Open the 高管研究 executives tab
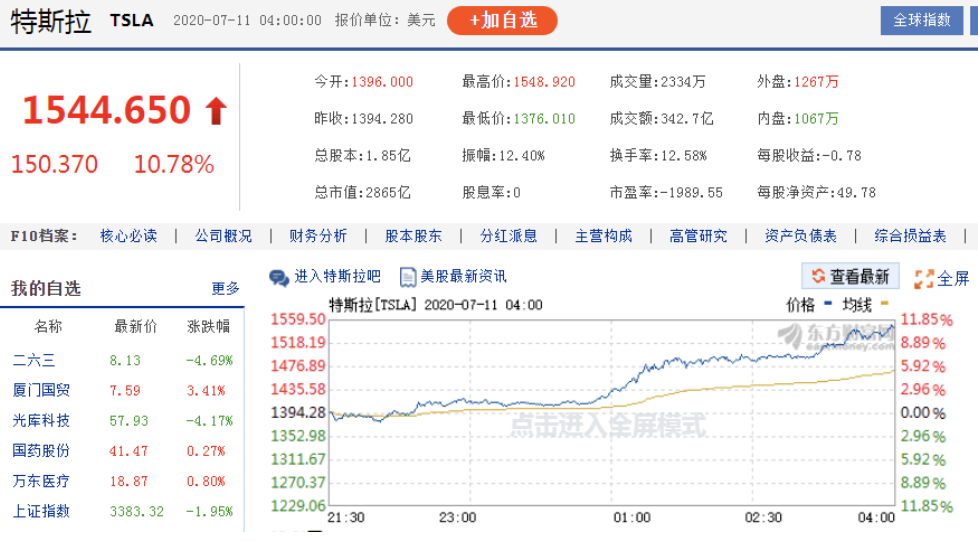Viewport: 978px width, 542px height. click(698, 236)
